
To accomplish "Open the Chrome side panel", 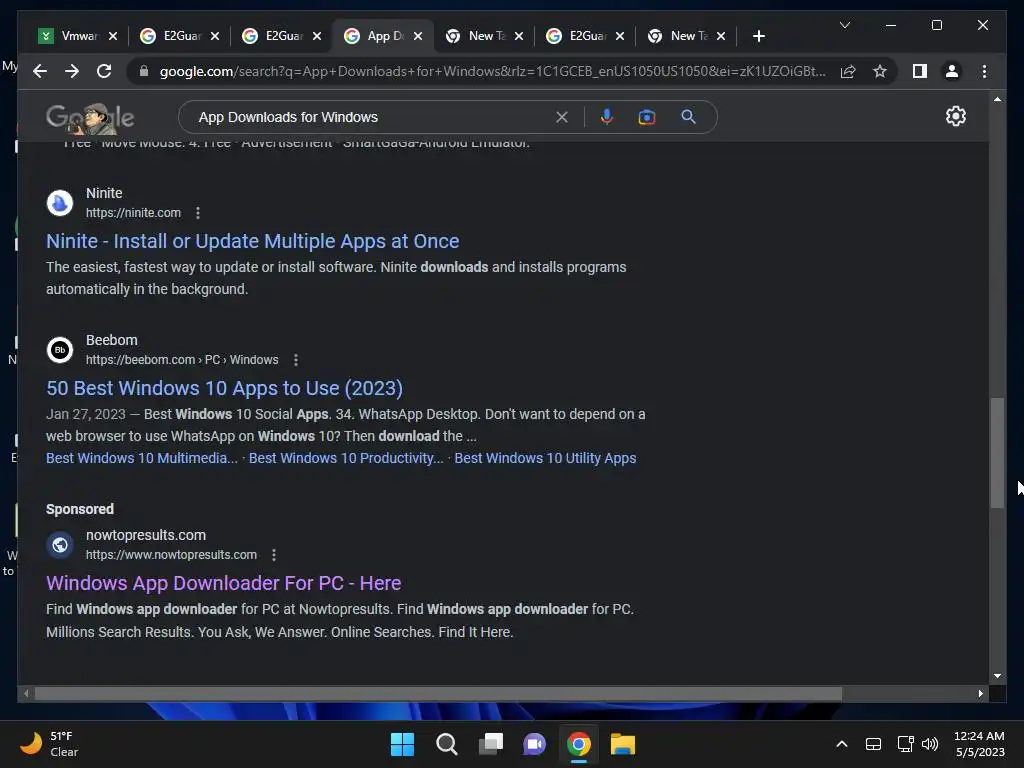I will [x=920, y=71].
